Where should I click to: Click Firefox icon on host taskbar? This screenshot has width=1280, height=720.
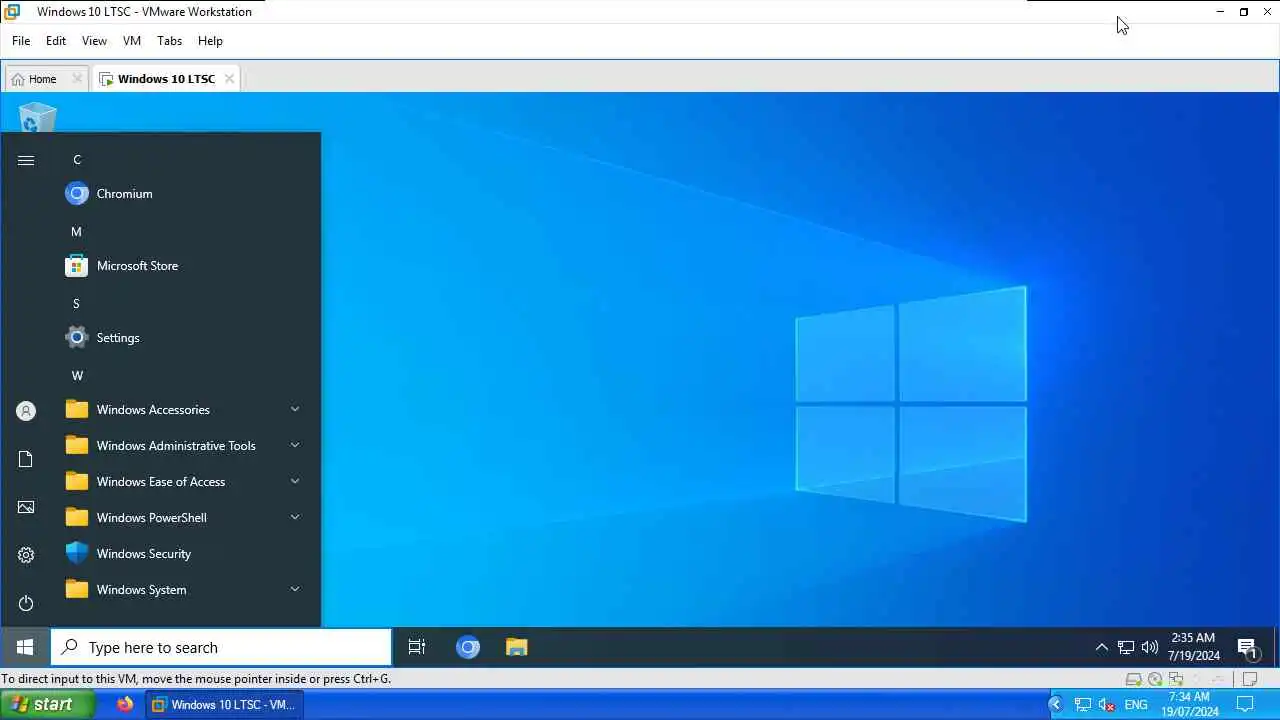[125, 704]
